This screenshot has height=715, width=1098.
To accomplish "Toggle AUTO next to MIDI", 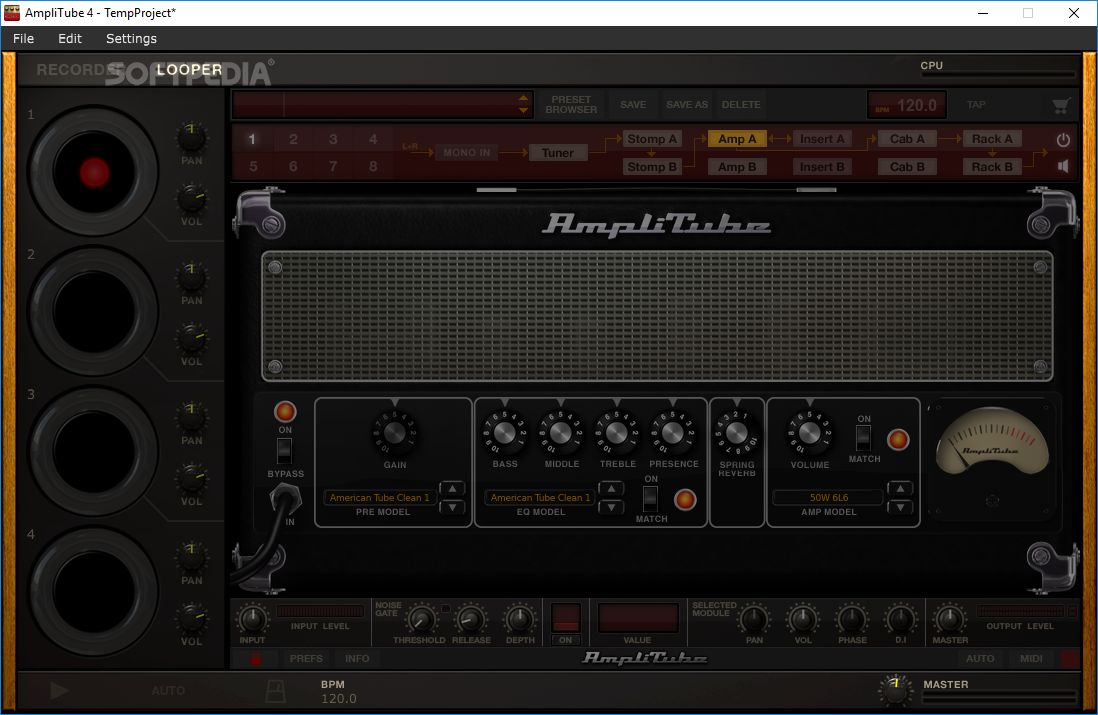I will tap(980, 659).
